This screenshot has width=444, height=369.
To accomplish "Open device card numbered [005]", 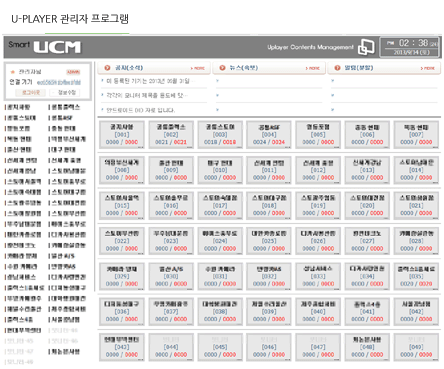I will (318, 135).
